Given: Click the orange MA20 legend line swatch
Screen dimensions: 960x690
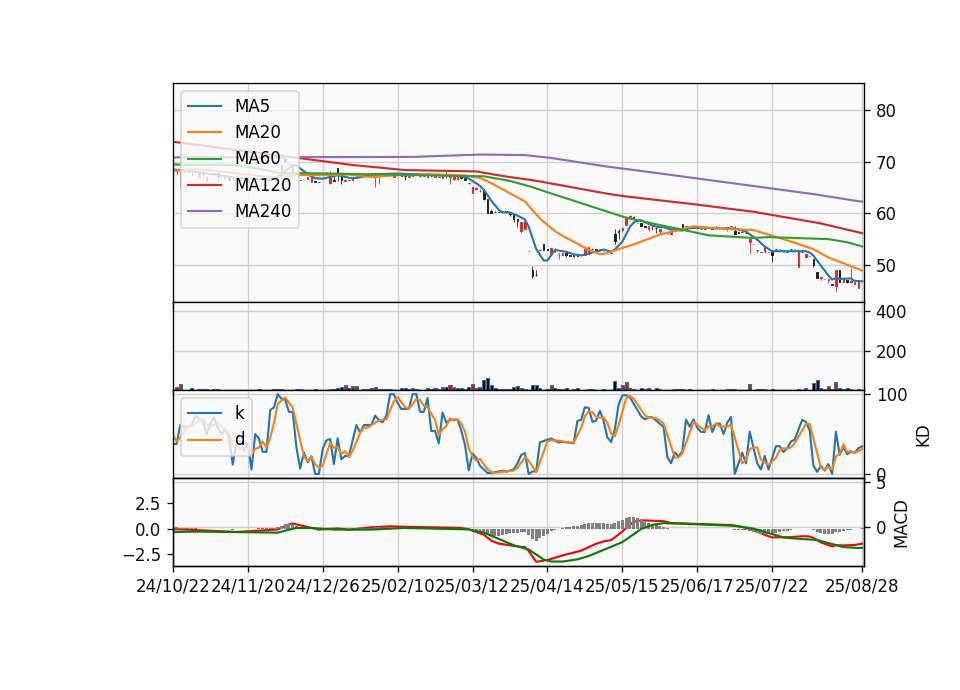Looking at the screenshot, I should pos(204,132).
